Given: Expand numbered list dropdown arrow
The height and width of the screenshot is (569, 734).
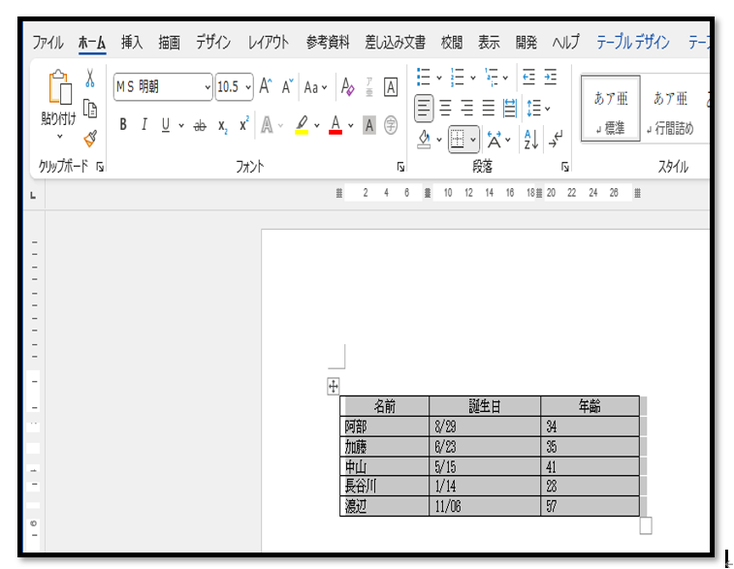Looking at the screenshot, I should click(x=473, y=78).
